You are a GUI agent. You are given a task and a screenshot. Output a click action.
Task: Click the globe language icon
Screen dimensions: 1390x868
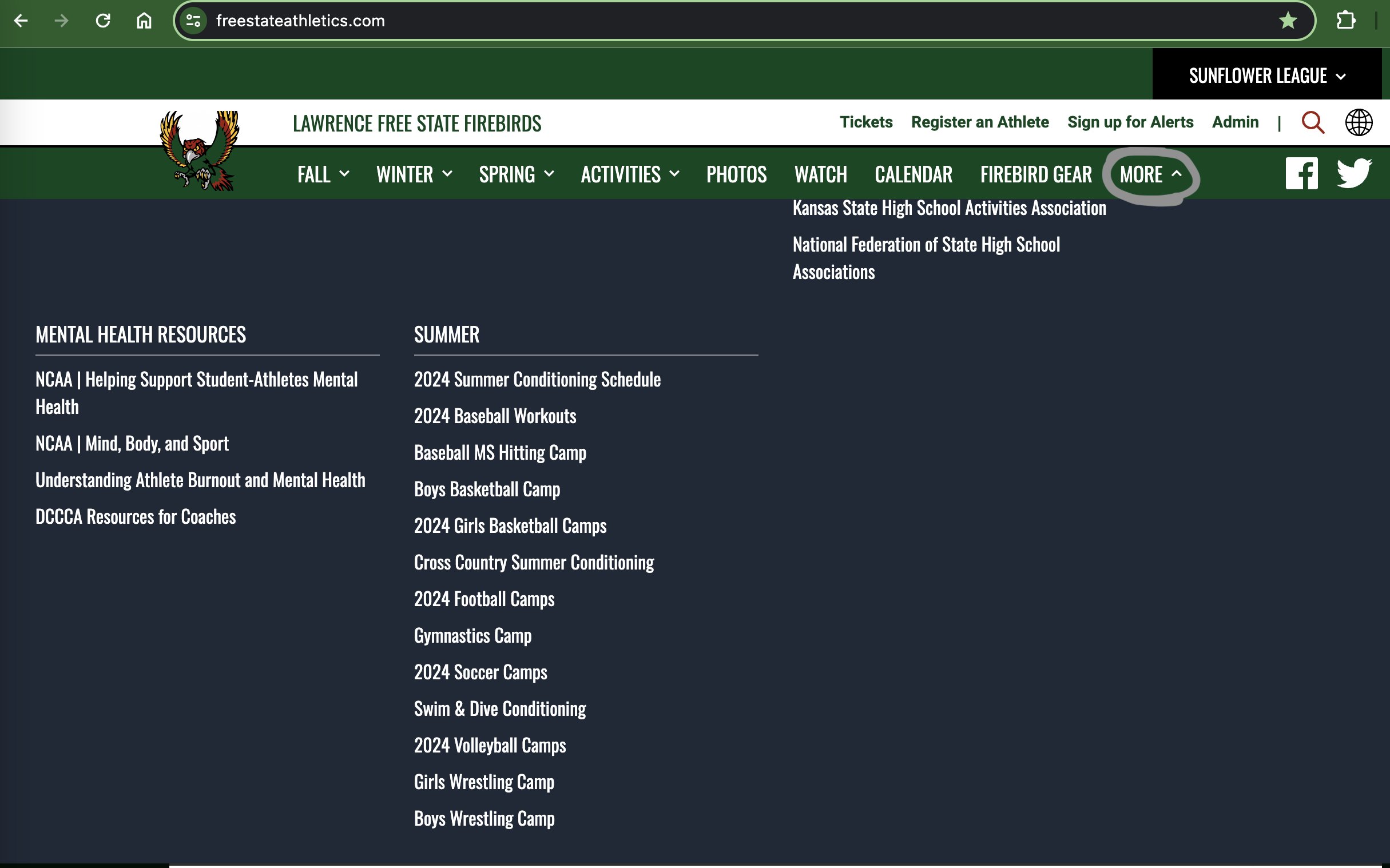pyautogui.click(x=1359, y=122)
